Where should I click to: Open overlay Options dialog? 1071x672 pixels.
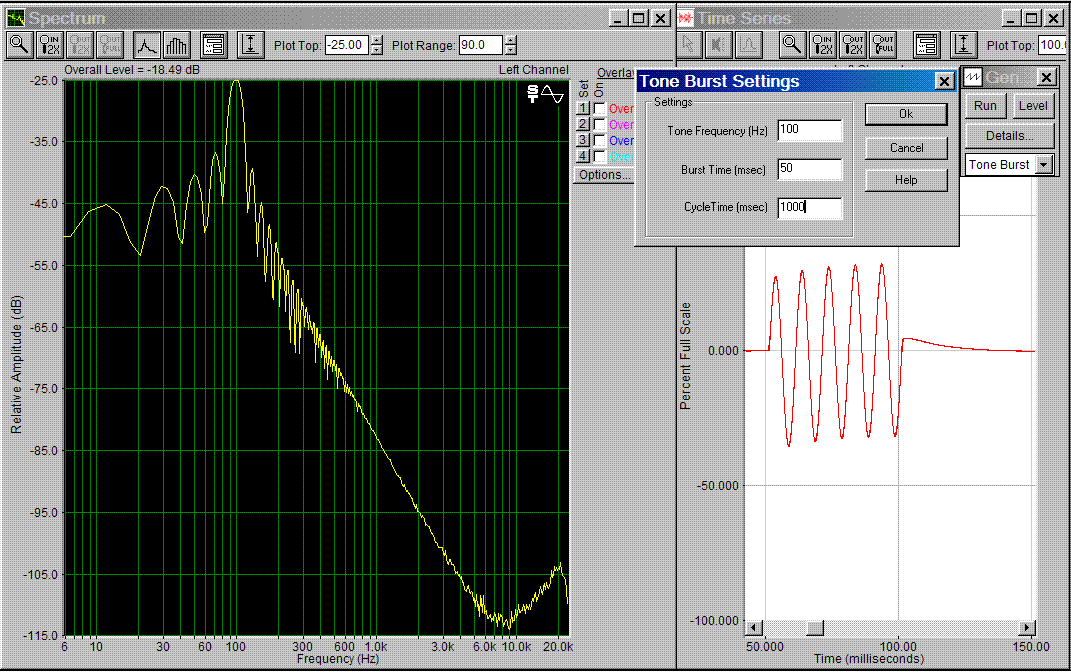click(604, 174)
